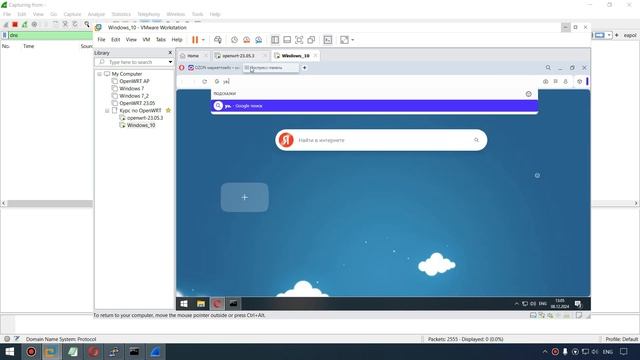Viewport: 640px width, 360px height.
Task: Select OpenWRT 23.05 in the library
Action: coord(137,103)
